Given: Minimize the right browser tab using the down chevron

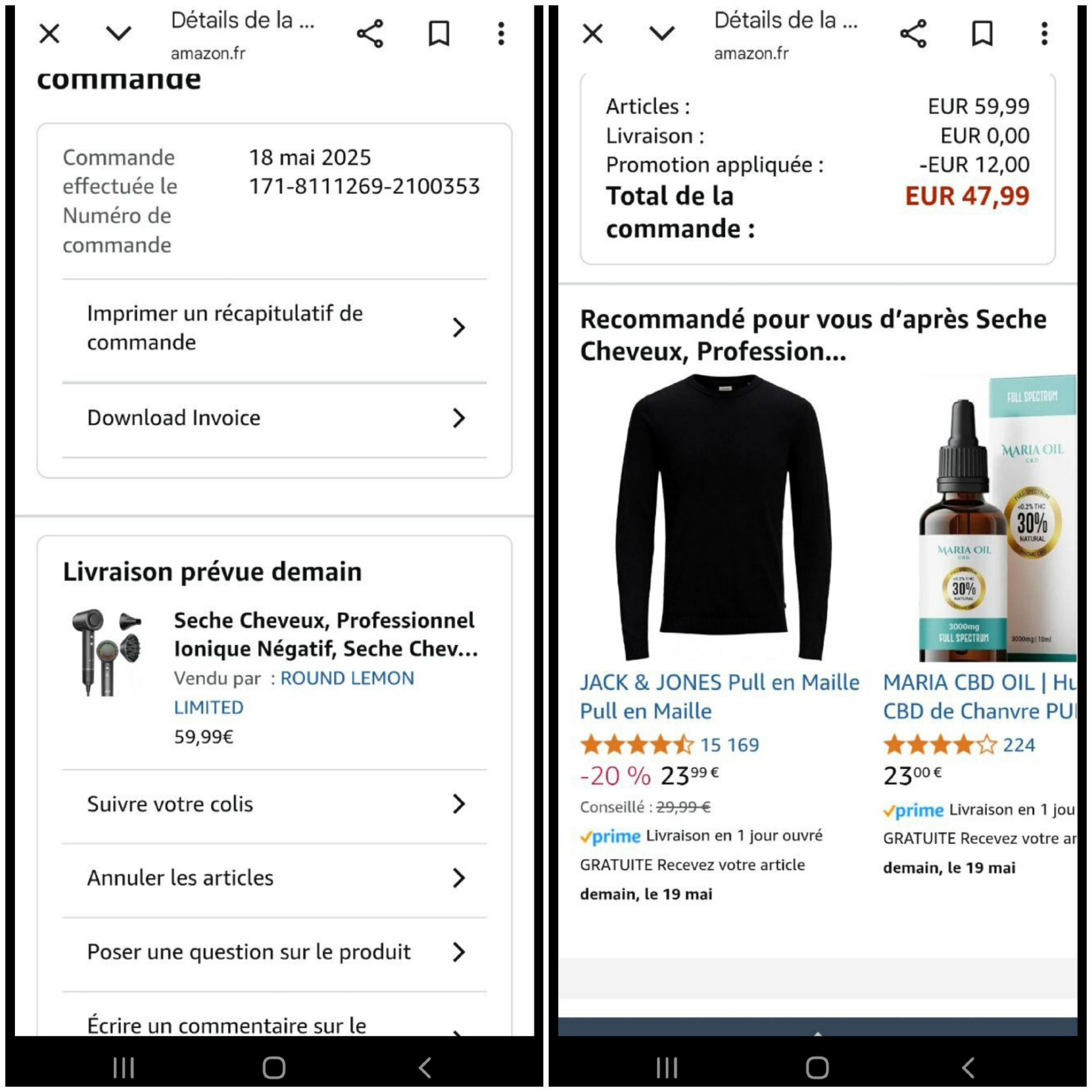Looking at the screenshot, I should 662,33.
